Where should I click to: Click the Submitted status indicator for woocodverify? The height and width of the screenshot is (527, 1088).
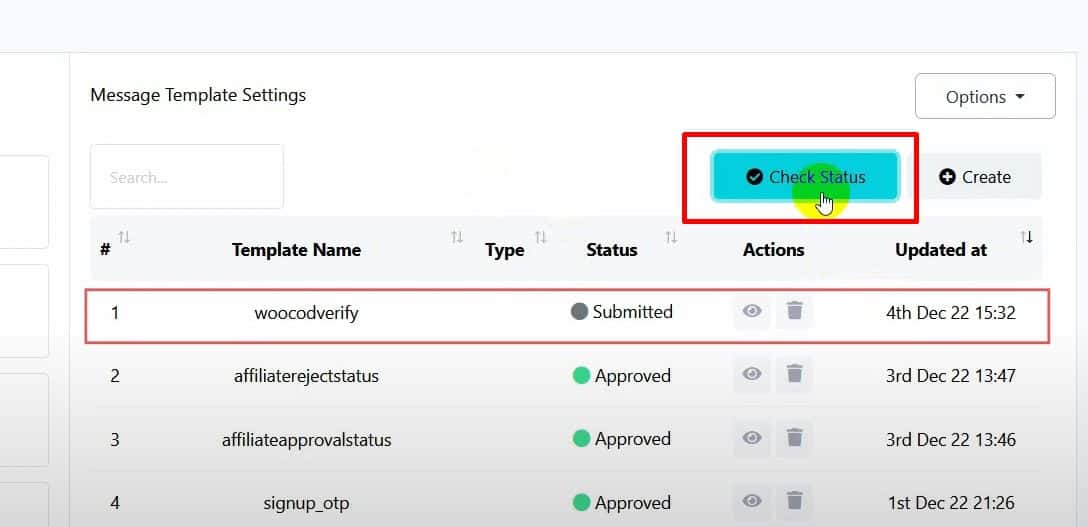pyautogui.click(x=621, y=312)
